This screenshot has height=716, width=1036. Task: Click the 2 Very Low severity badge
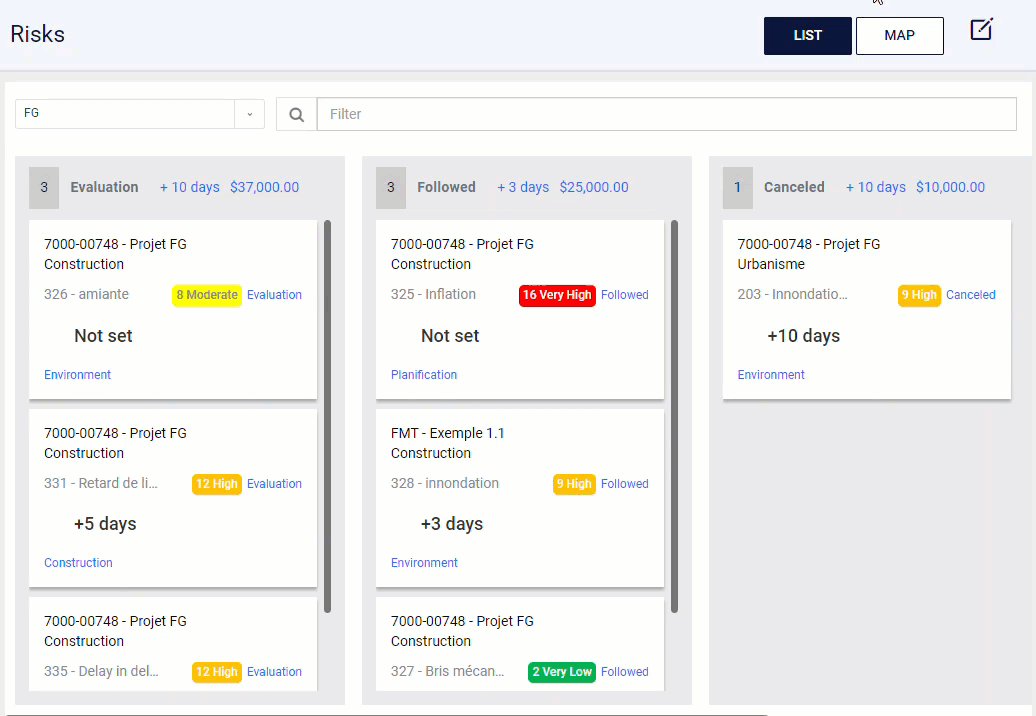point(562,672)
